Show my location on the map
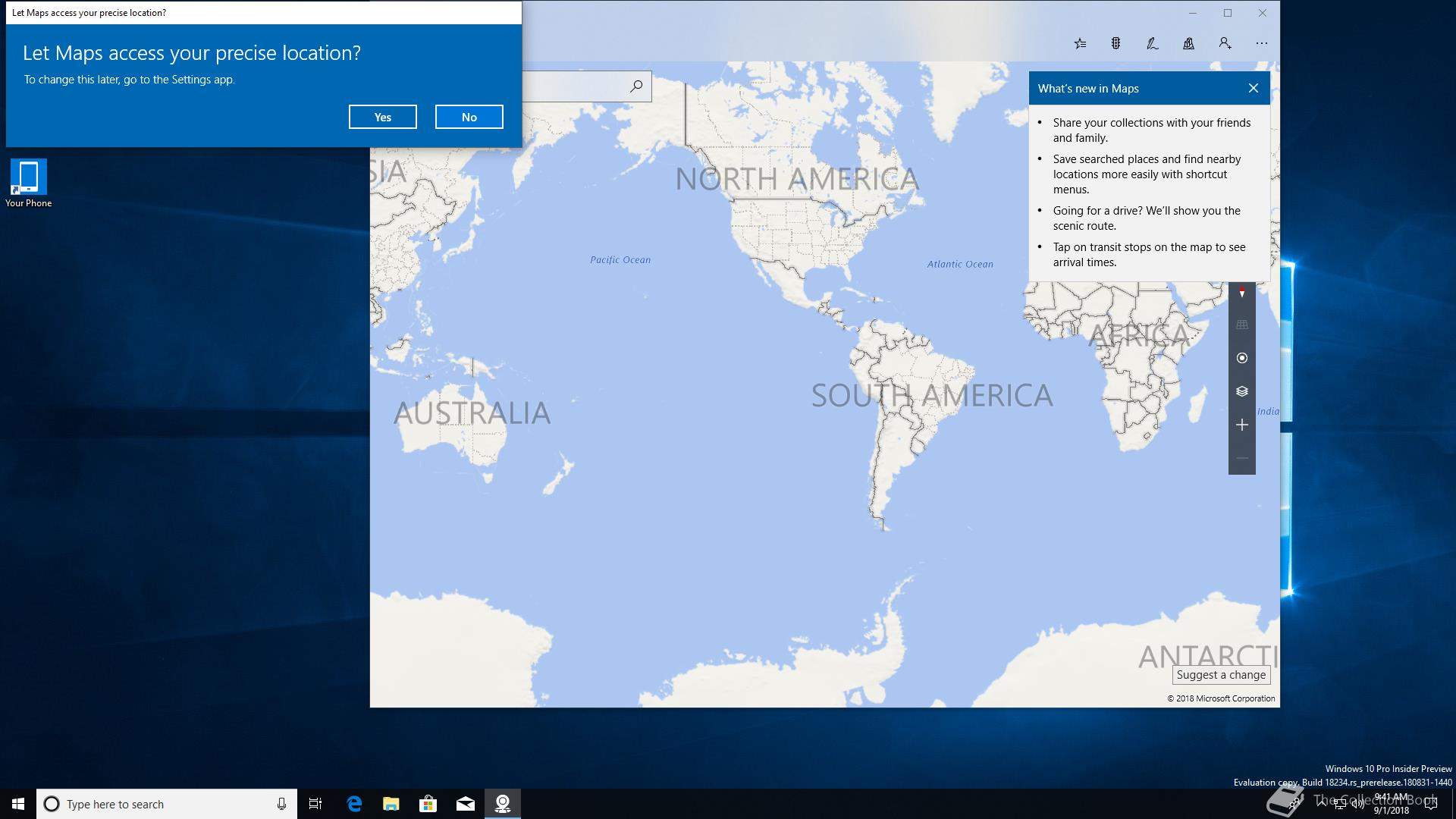This screenshot has height=819, width=1456. pos(1242,358)
